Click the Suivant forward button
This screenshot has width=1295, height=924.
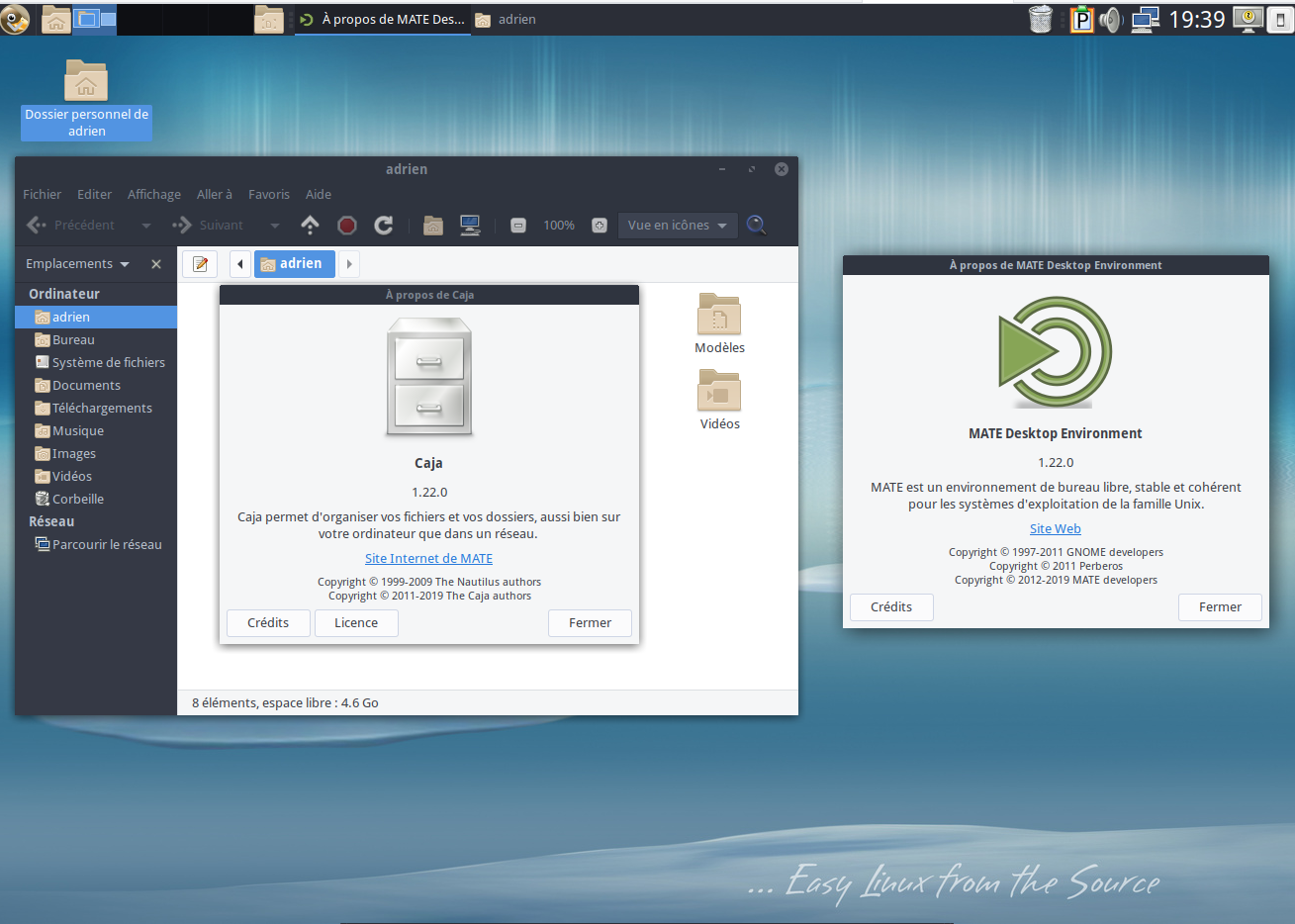(208, 226)
